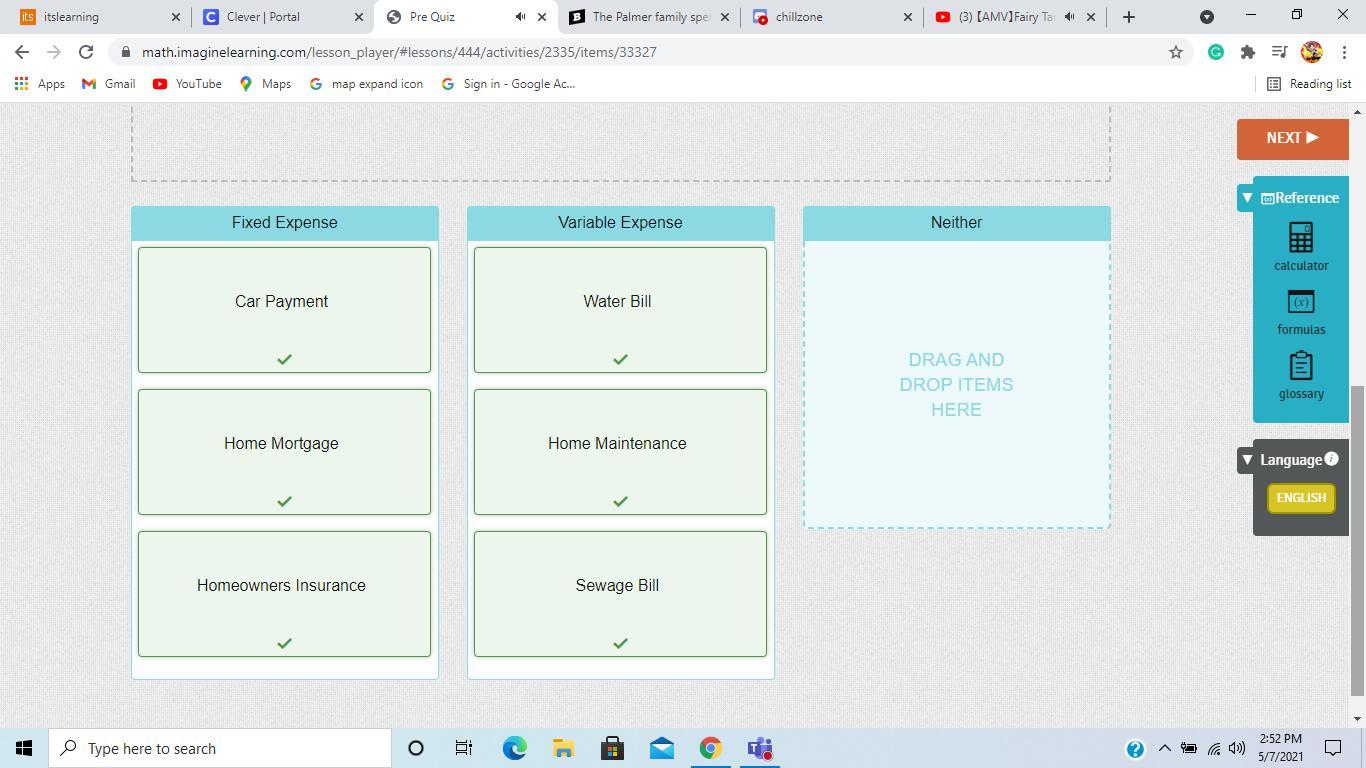Click the address bar URL
This screenshot has height=768, width=1366.
(399, 52)
